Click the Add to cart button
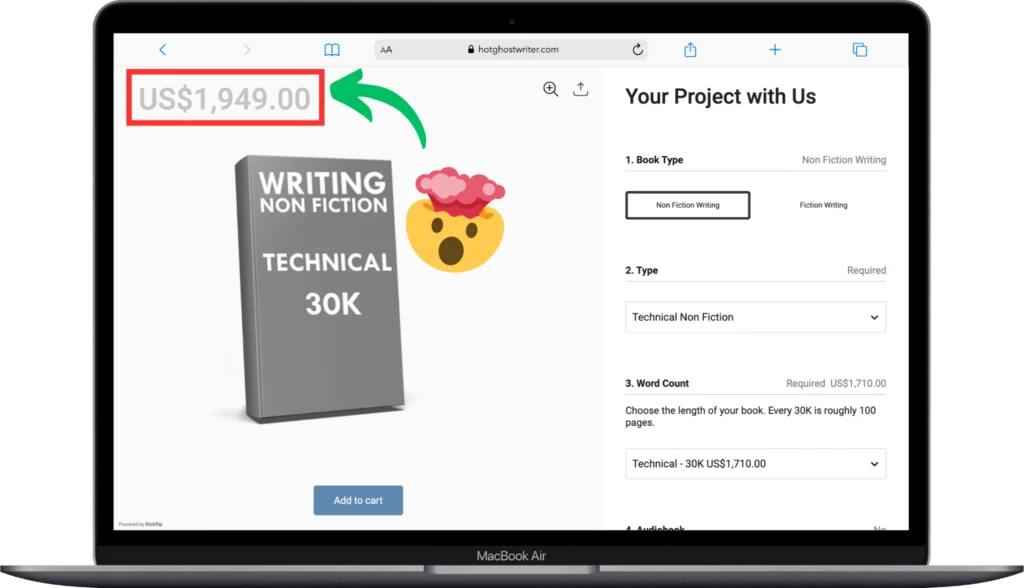 click(x=358, y=500)
